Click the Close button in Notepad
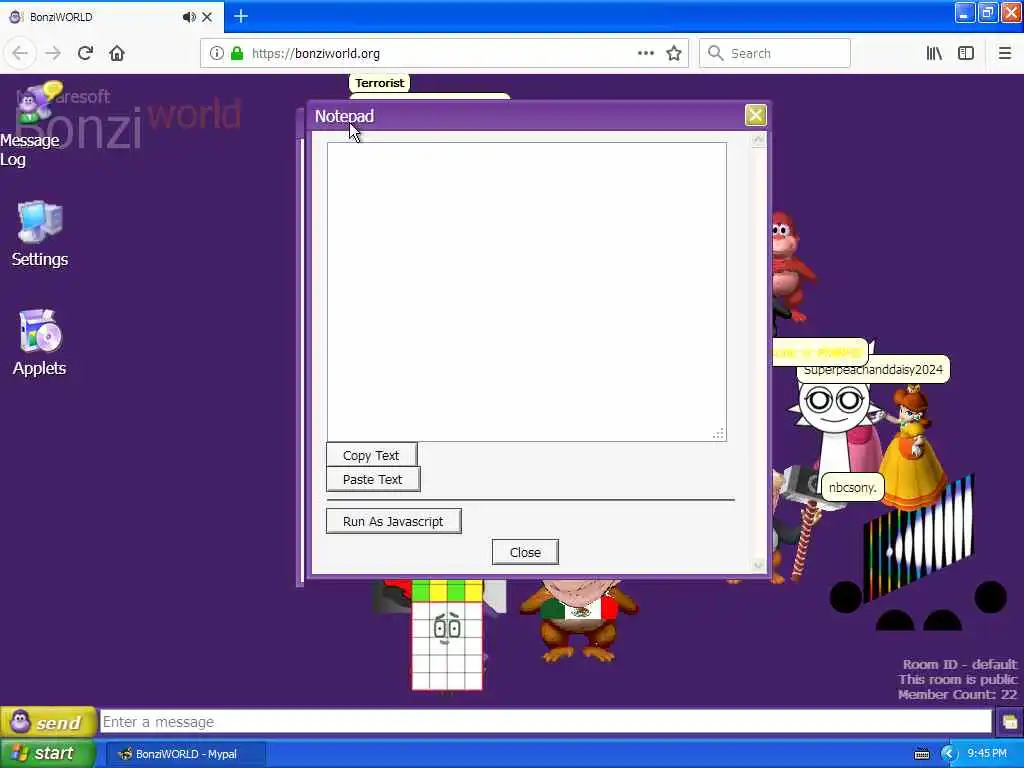Screen dimensions: 1024x768 point(525,552)
